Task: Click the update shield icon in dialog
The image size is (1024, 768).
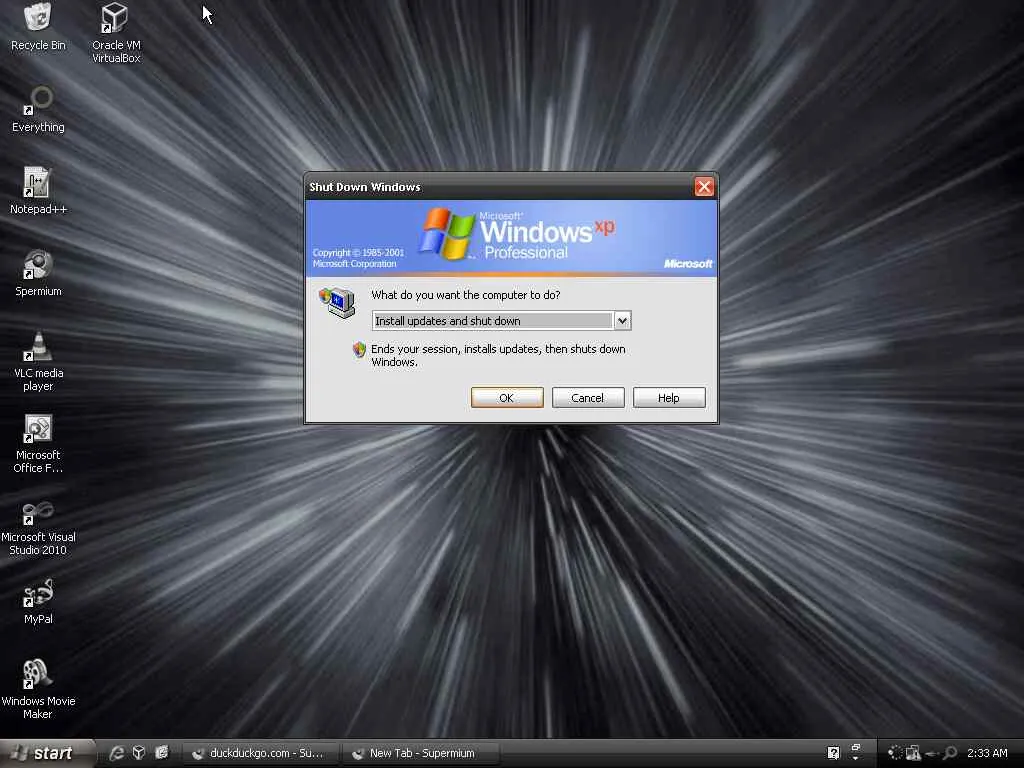Action: pos(359,349)
